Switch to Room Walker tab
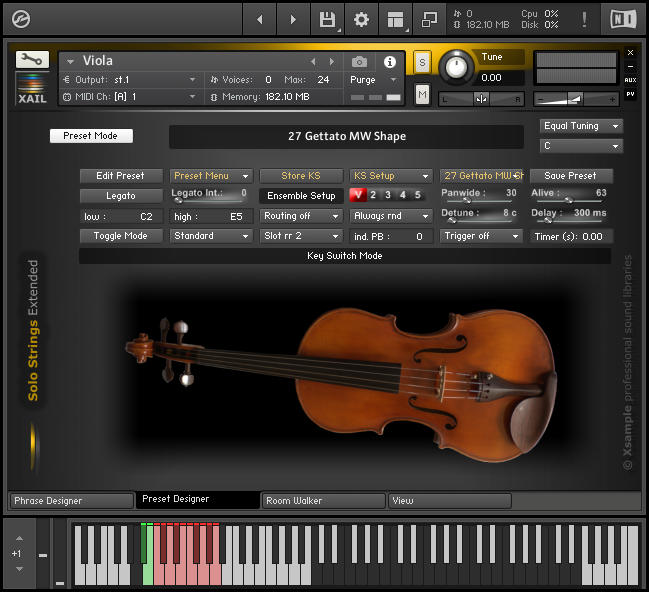Image resolution: width=649 pixels, height=592 pixels. coord(324,501)
